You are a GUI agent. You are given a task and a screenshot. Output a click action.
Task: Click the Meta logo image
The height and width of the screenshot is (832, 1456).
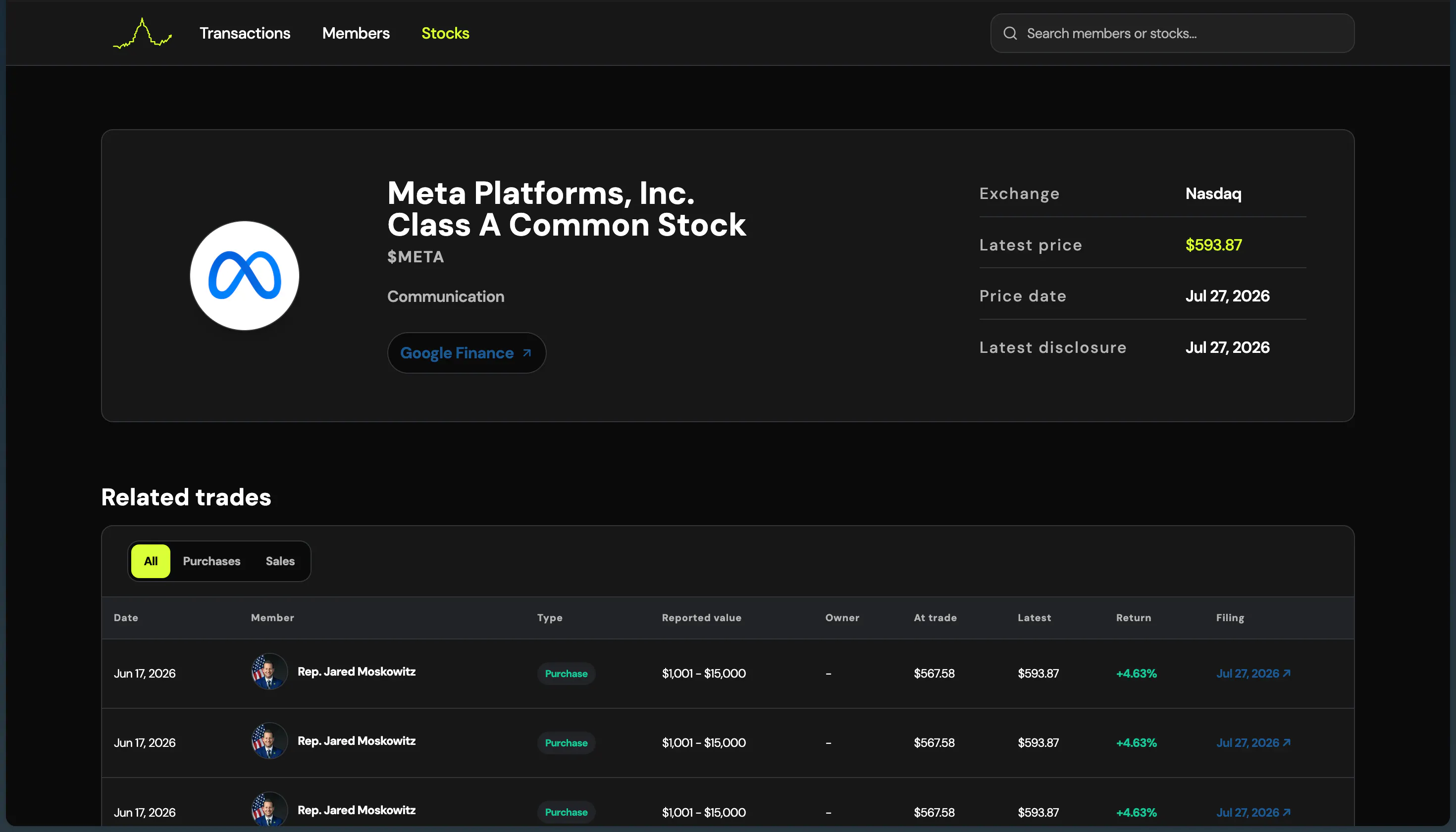click(x=245, y=275)
